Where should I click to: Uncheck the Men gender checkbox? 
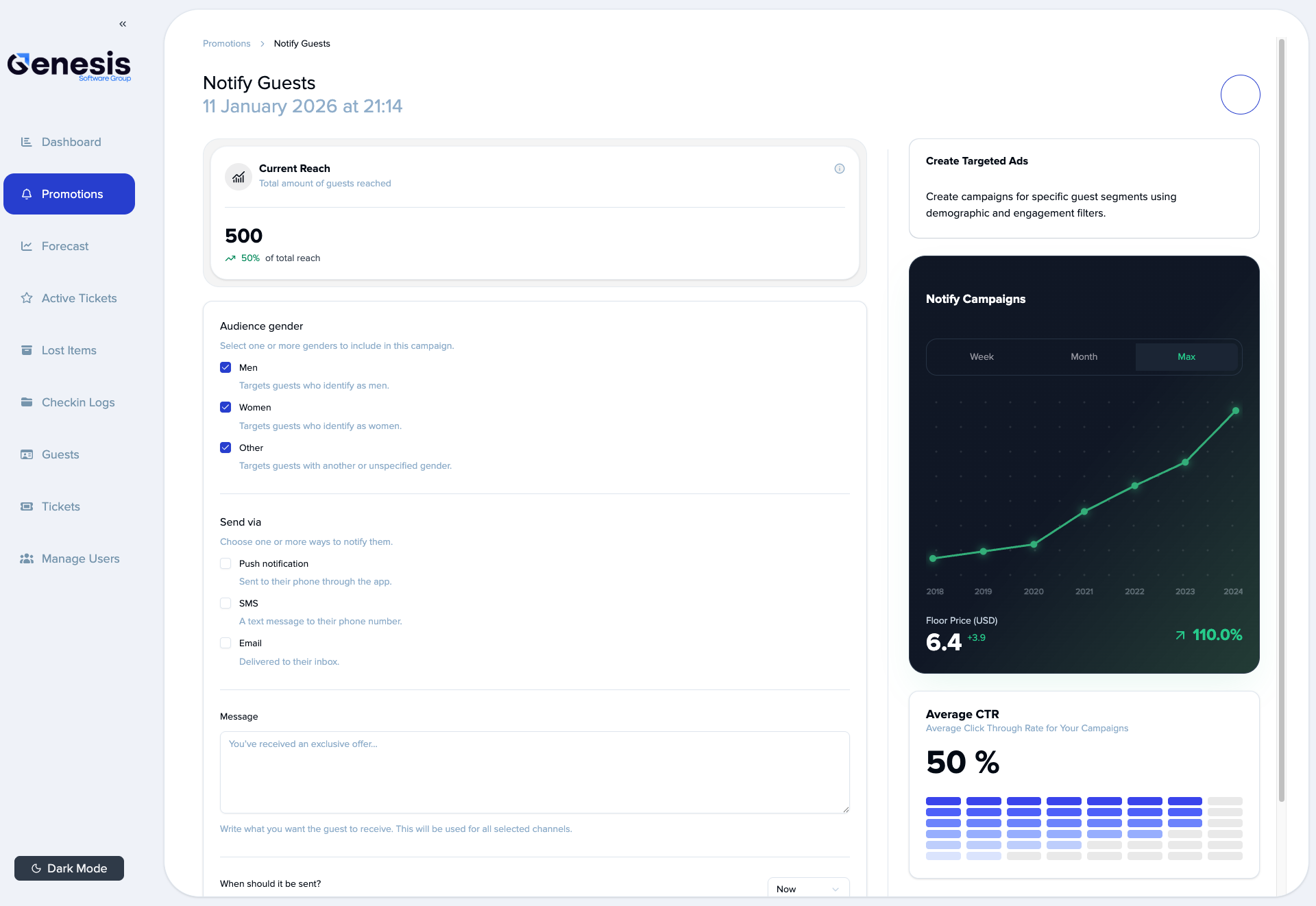pos(226,367)
